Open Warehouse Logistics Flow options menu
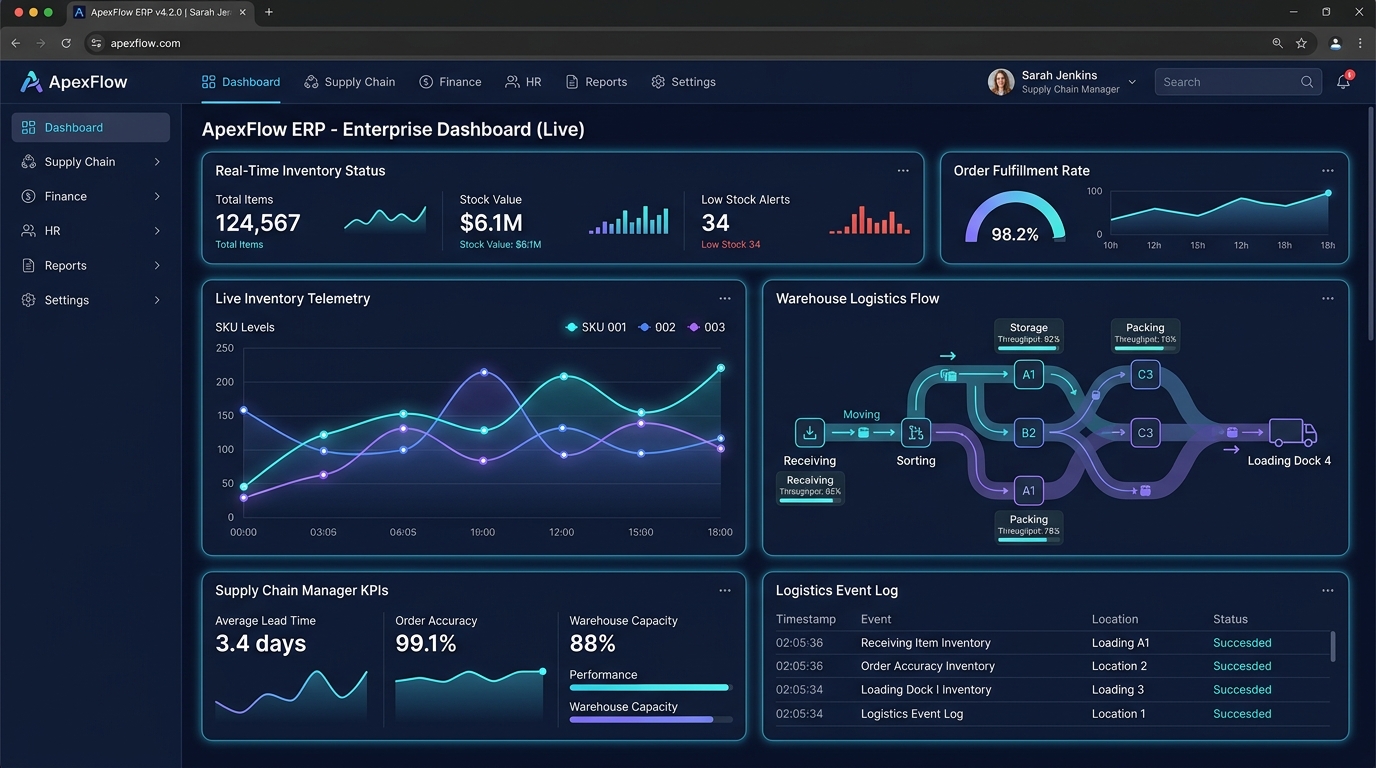 click(1327, 298)
